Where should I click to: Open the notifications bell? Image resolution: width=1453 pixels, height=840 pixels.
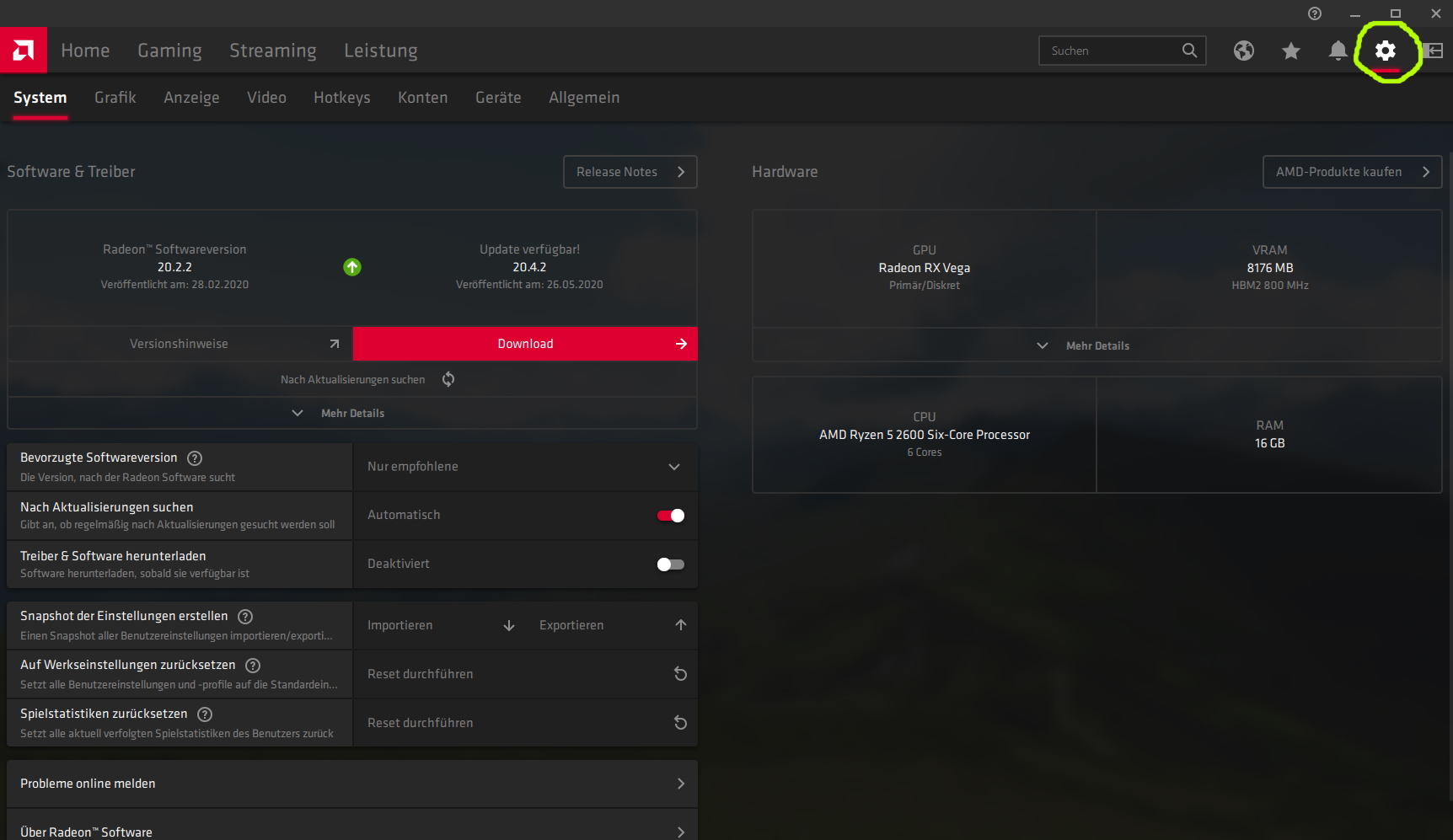click(x=1338, y=51)
